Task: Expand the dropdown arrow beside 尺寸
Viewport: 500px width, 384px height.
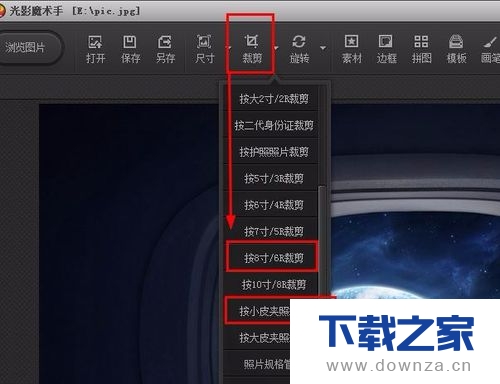Action: pos(229,48)
